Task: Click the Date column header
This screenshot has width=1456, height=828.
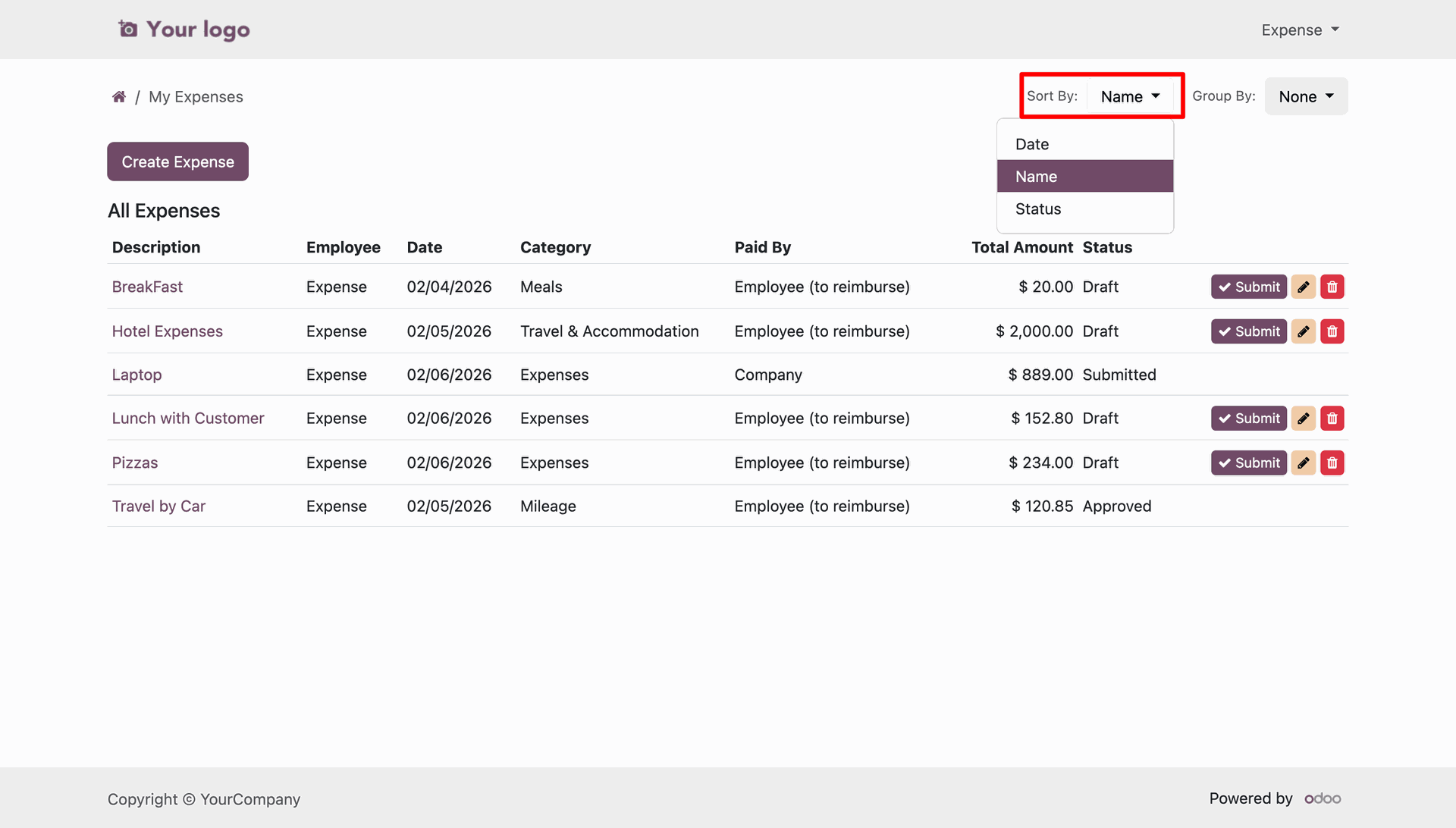Action: click(424, 247)
